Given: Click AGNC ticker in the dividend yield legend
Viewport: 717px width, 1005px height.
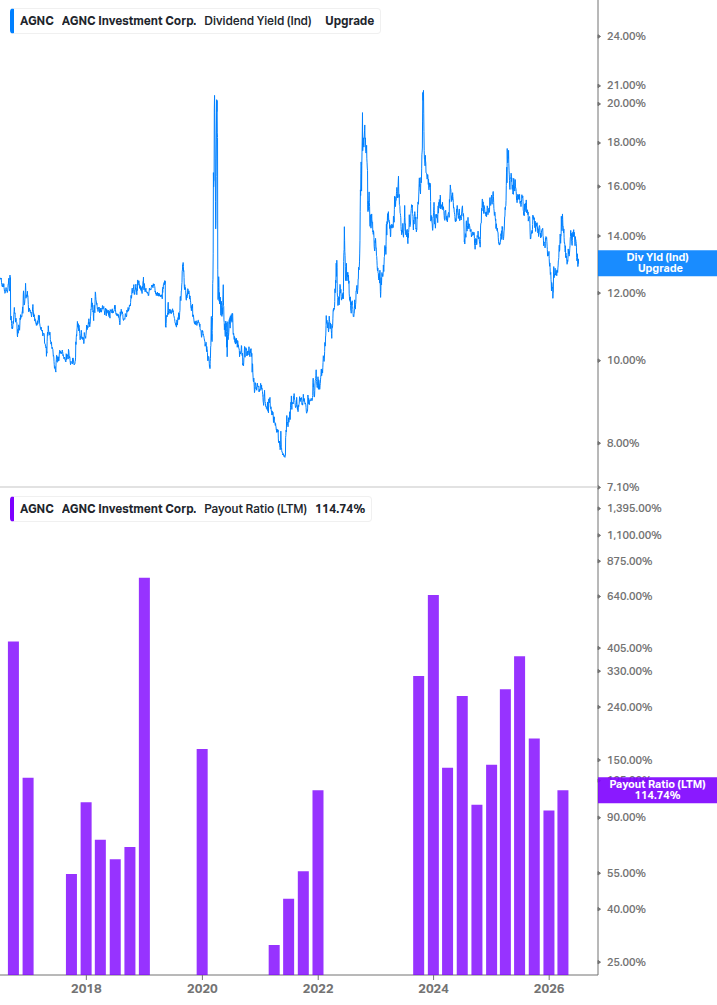Looking at the screenshot, I should 37,21.
